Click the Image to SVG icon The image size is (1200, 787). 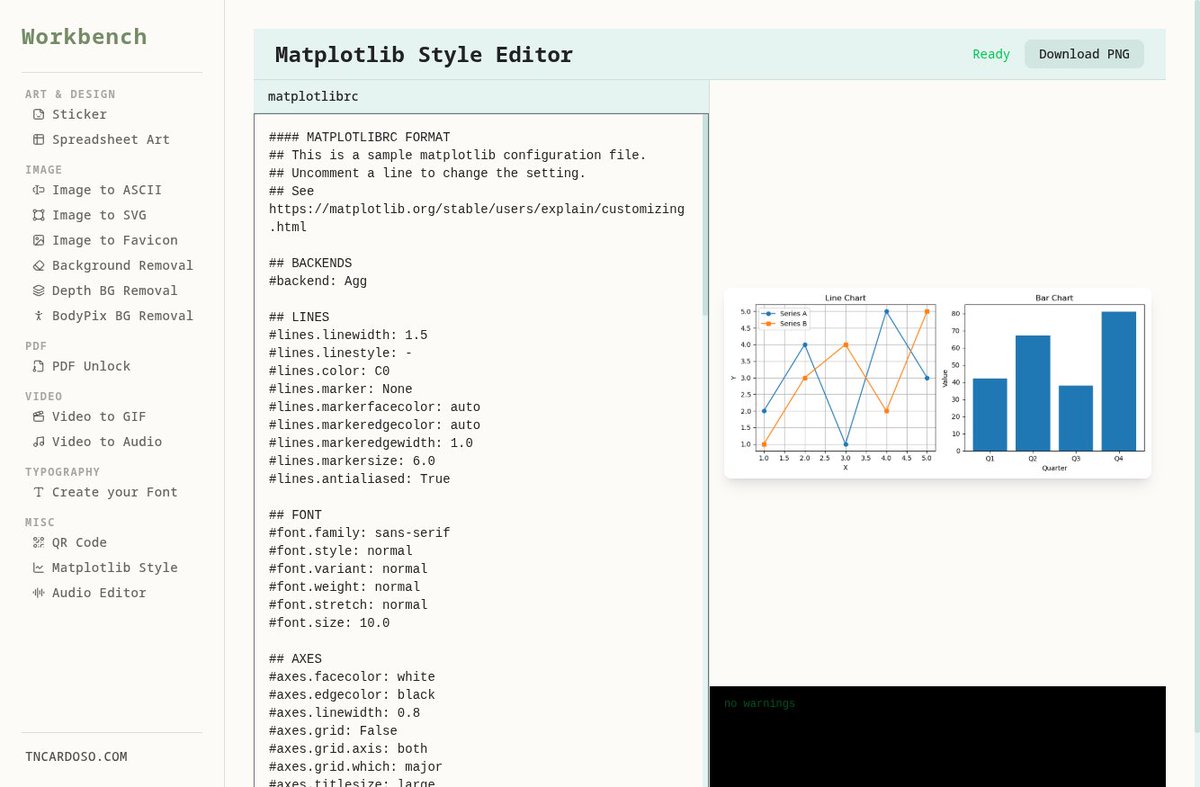pyautogui.click(x=38, y=215)
